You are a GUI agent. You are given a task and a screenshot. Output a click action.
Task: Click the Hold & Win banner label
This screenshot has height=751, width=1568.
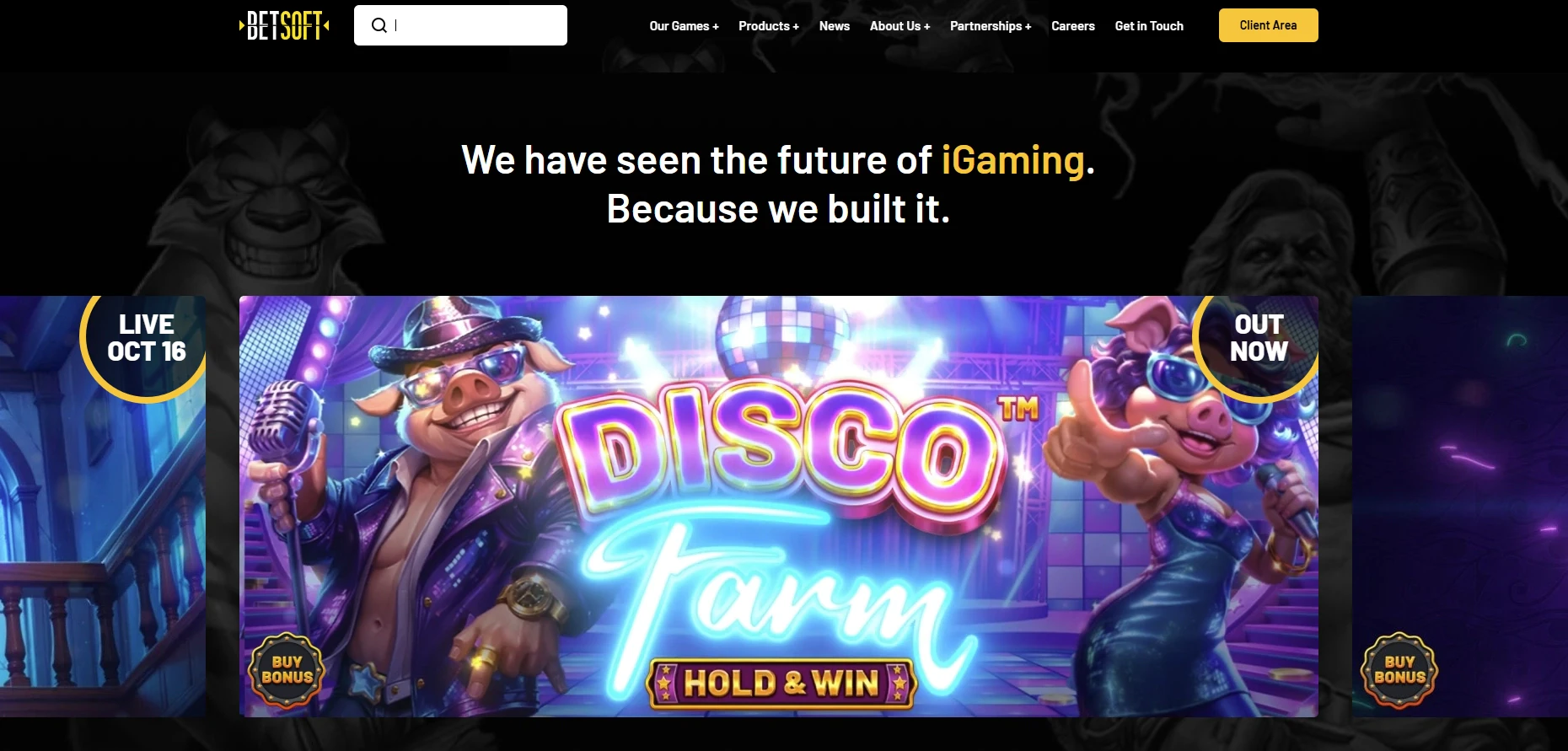[781, 683]
